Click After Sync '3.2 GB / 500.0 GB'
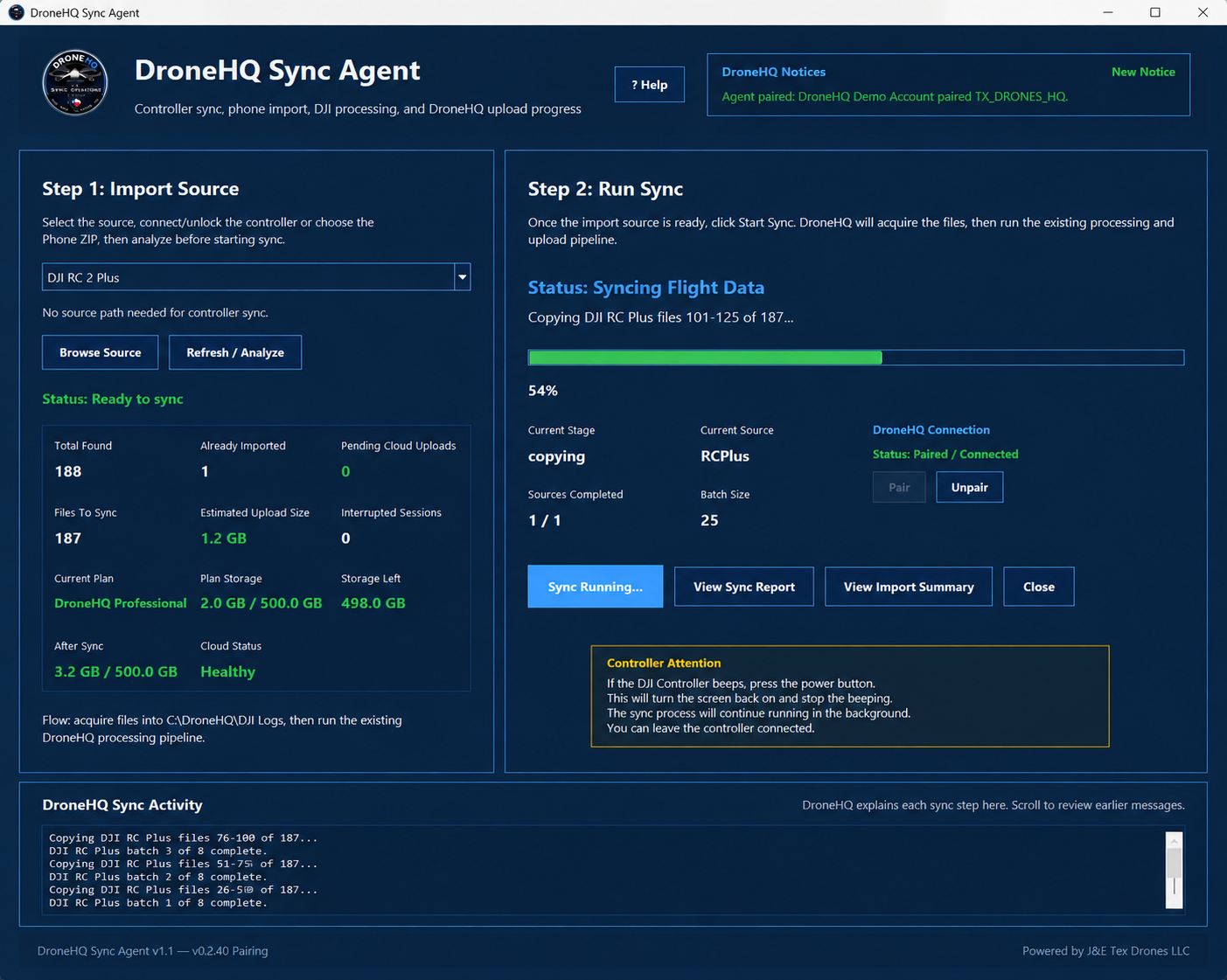 [x=115, y=671]
